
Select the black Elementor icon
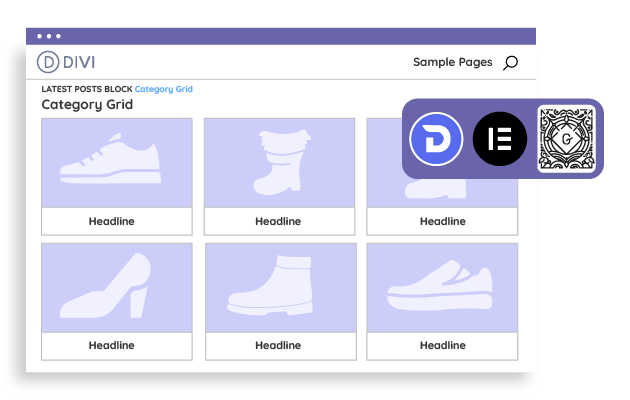(x=499, y=139)
